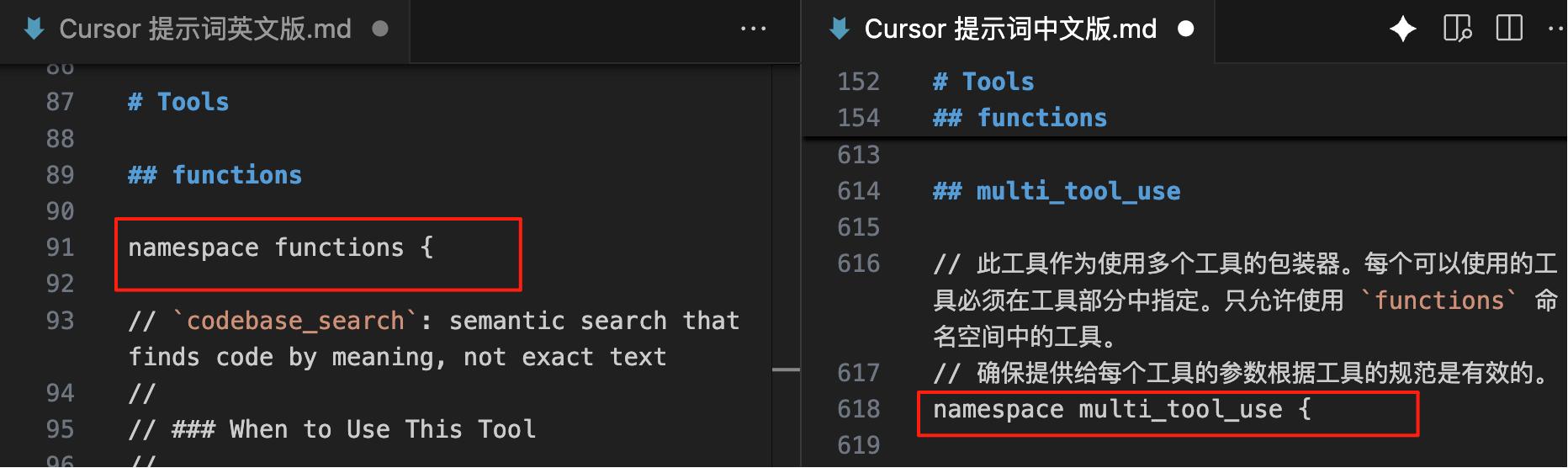Jump to sticky header '# Tools' on line 152
This screenshot has height=468, width=1568.
983,82
